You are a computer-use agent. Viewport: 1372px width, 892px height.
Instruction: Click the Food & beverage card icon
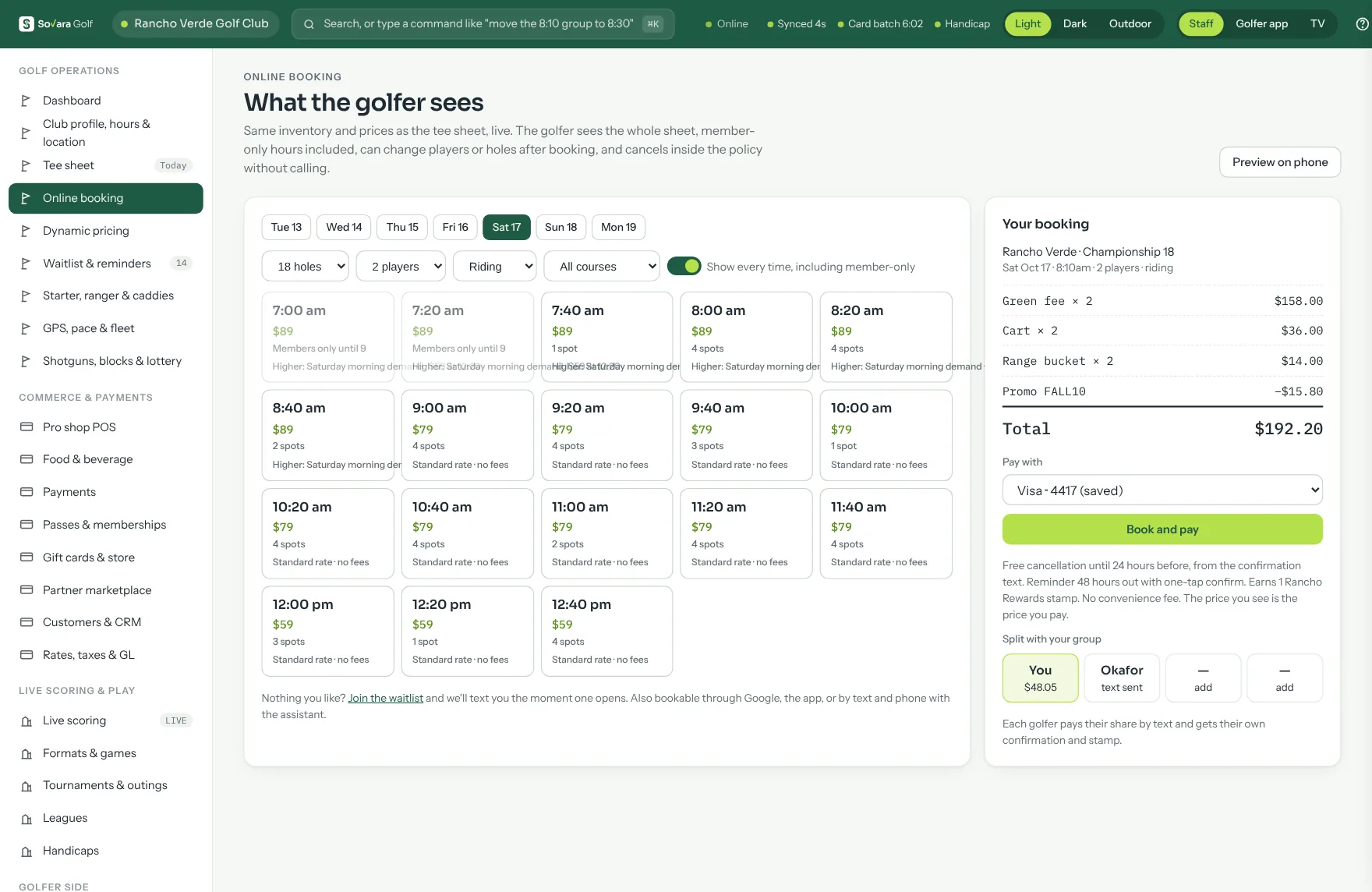coord(27,459)
